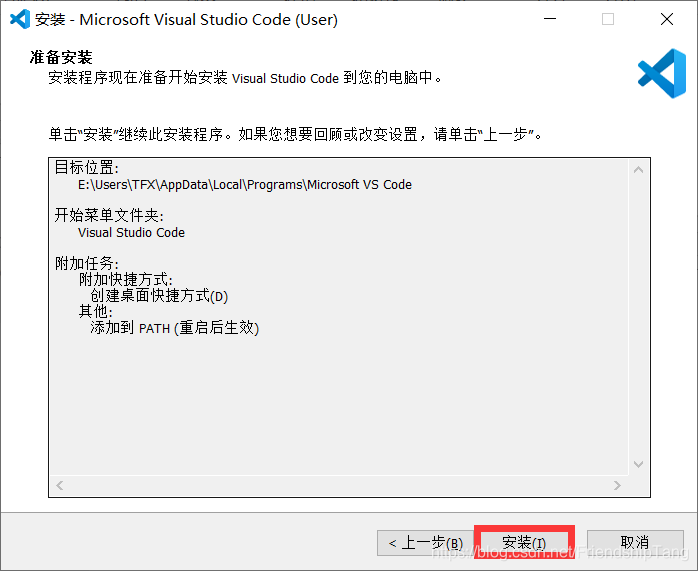Close the installer window

pos(667,19)
